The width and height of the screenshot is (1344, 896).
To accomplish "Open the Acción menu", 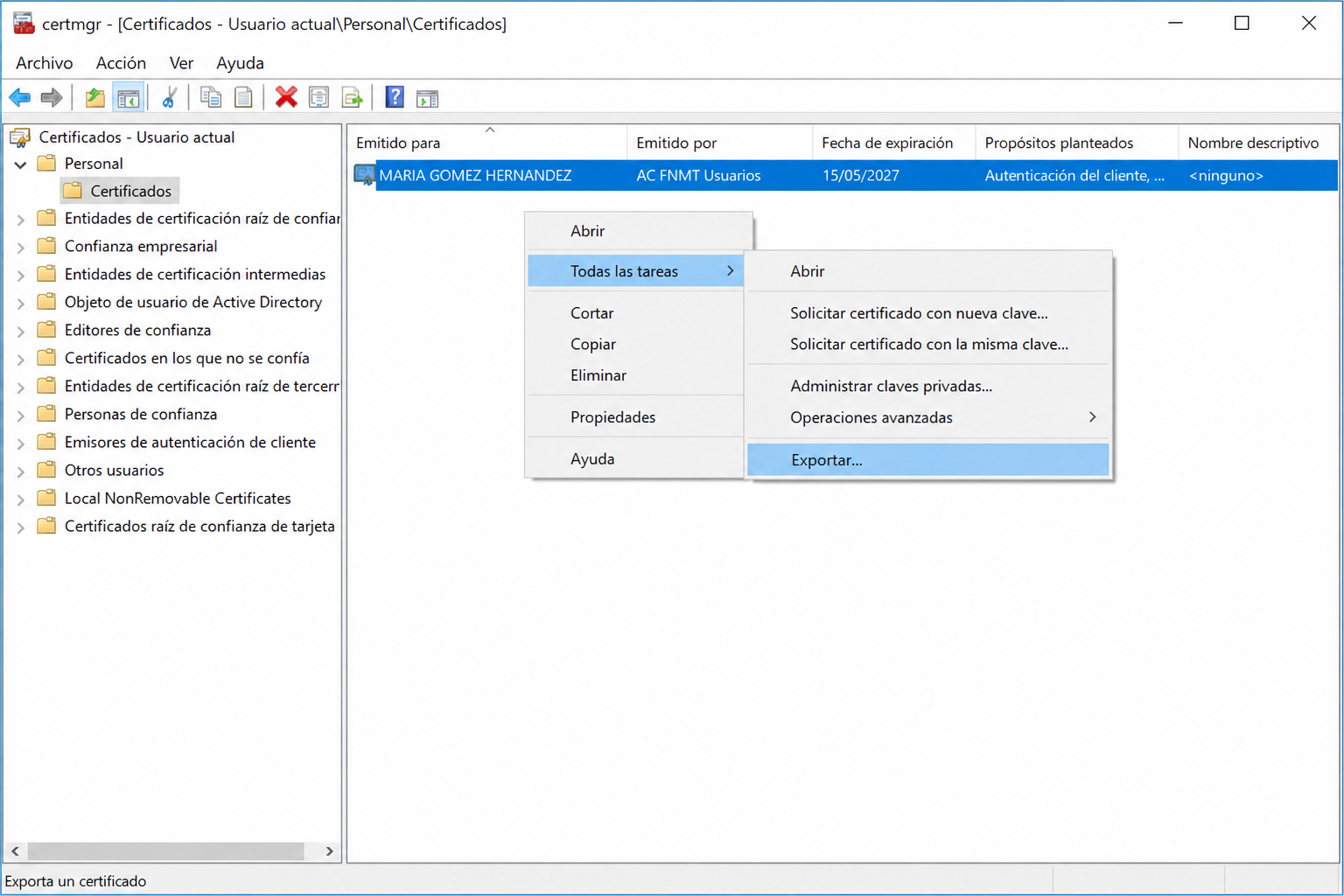I will (x=121, y=63).
